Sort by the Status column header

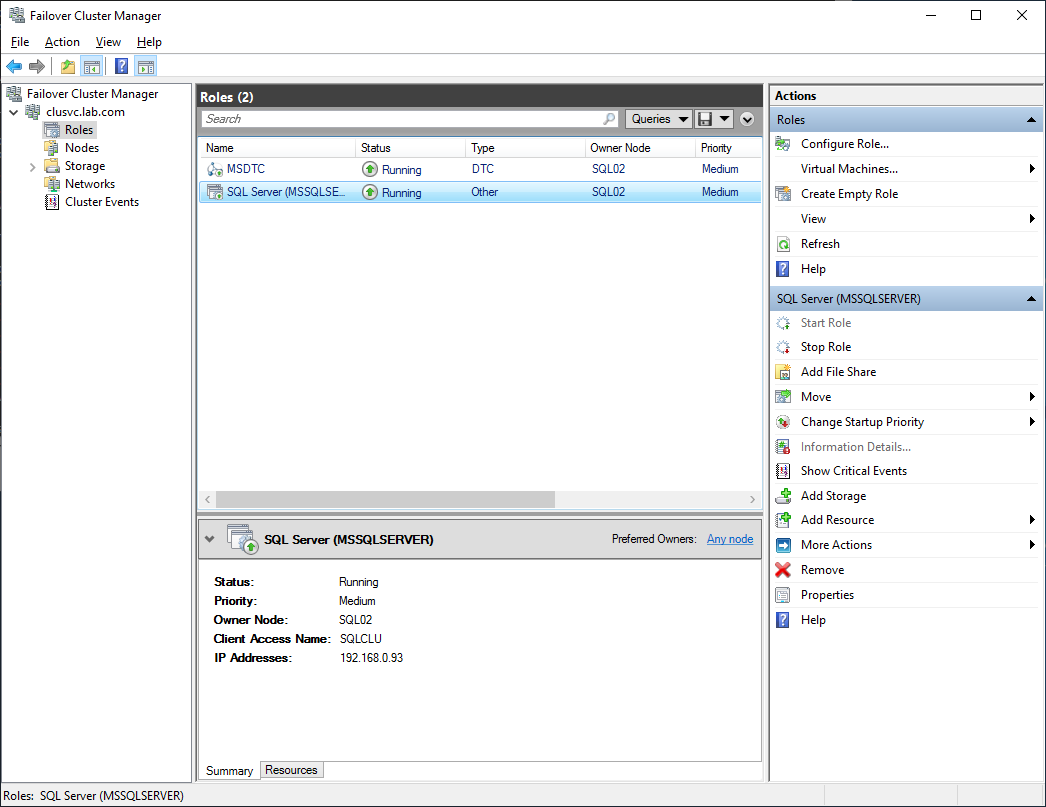point(410,148)
